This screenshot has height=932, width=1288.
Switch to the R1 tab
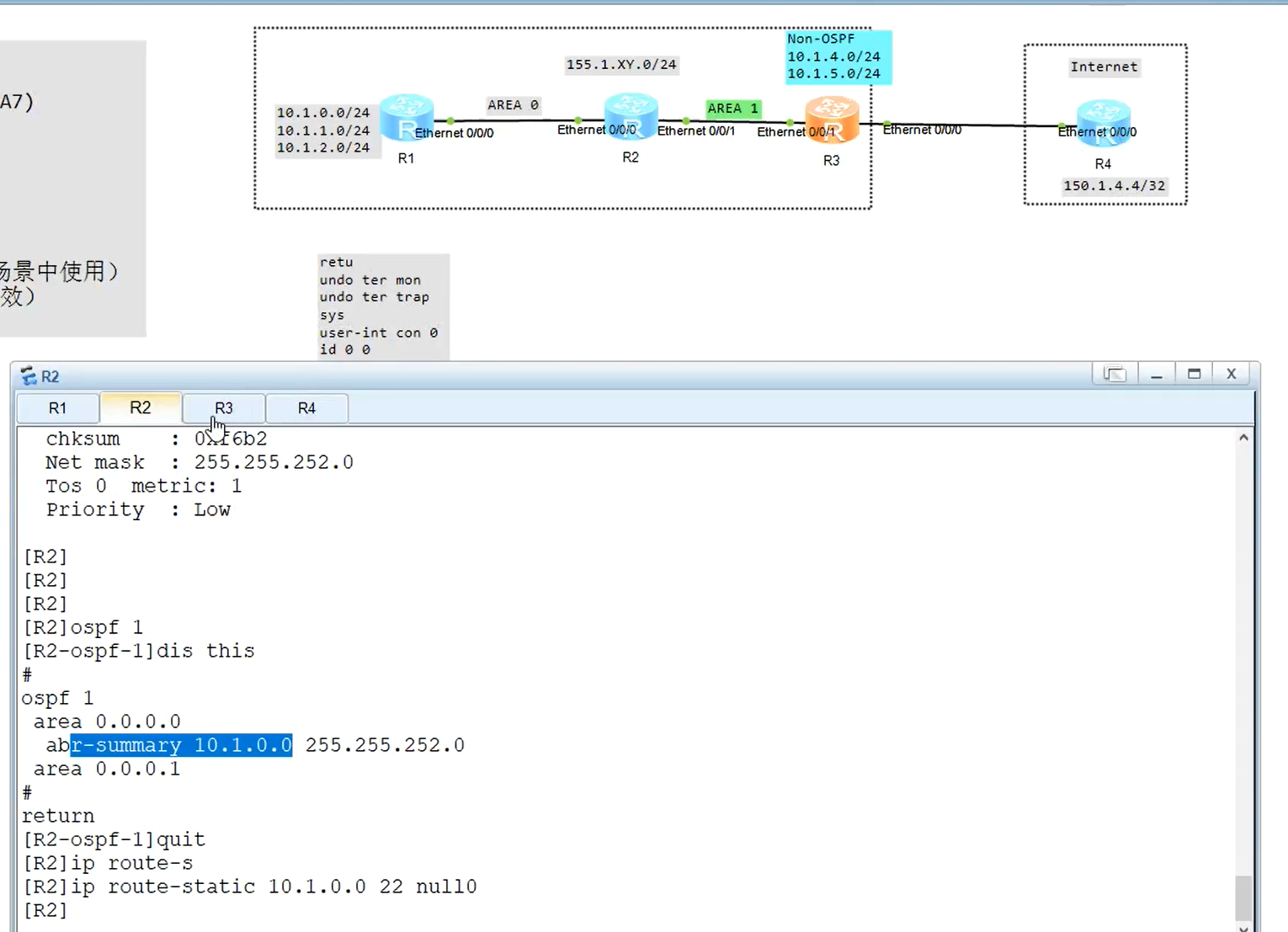coord(56,407)
